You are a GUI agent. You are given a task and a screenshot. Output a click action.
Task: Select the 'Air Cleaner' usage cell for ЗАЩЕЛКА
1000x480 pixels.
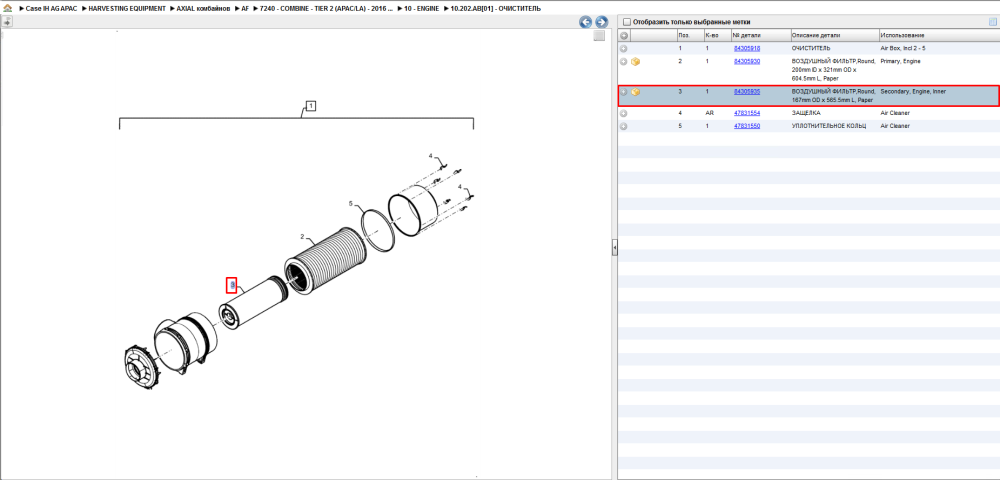(895, 113)
